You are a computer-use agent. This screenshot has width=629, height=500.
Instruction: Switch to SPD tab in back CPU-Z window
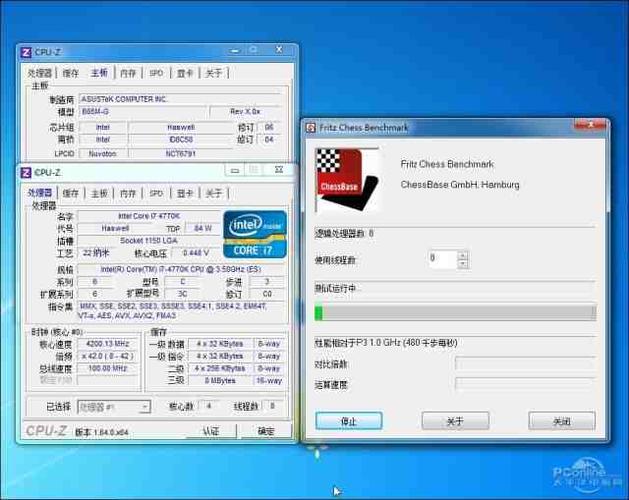[x=156, y=73]
